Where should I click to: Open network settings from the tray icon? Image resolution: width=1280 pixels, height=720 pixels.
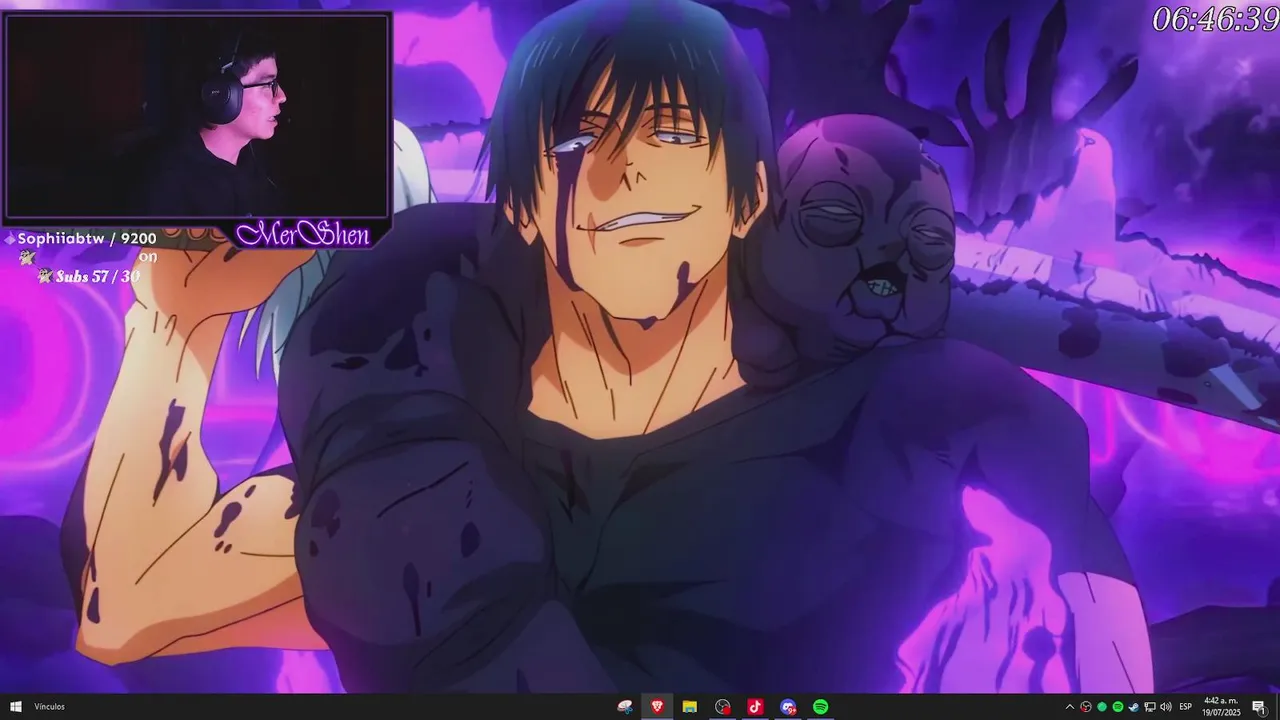tap(1150, 707)
